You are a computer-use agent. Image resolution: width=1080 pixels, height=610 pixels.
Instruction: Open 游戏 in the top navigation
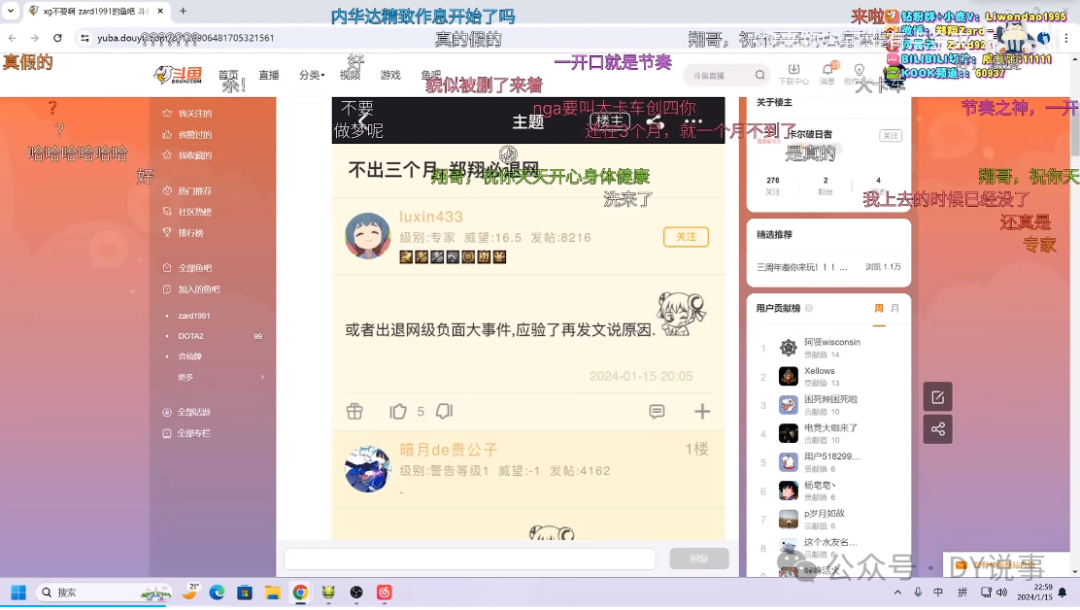pyautogui.click(x=391, y=74)
